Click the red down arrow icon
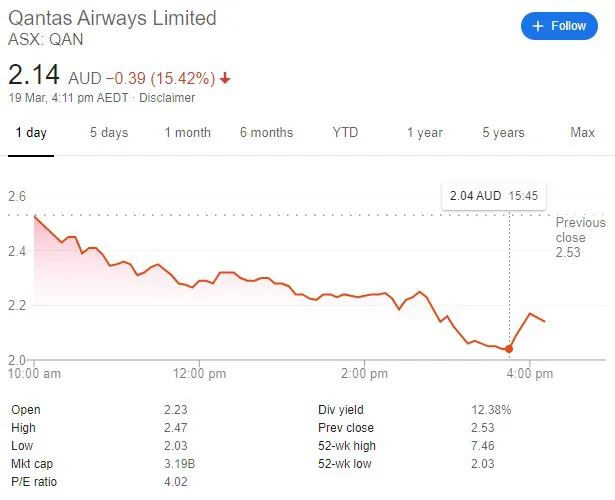Image resolution: width=615 pixels, height=500 pixels. (226, 77)
